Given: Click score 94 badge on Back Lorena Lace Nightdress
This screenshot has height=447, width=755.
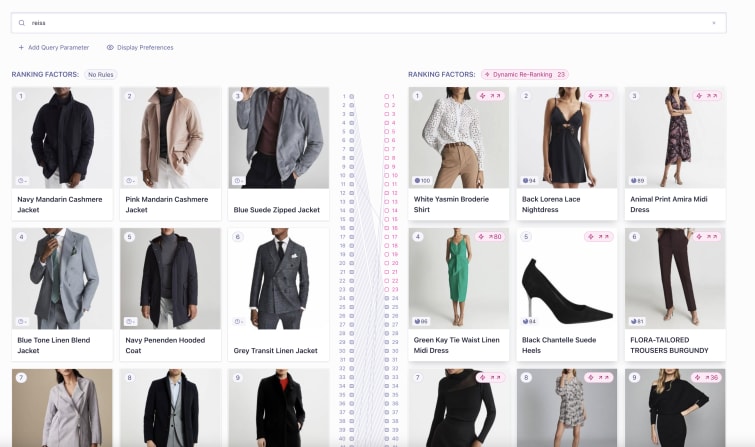Looking at the screenshot, I should 529,181.
